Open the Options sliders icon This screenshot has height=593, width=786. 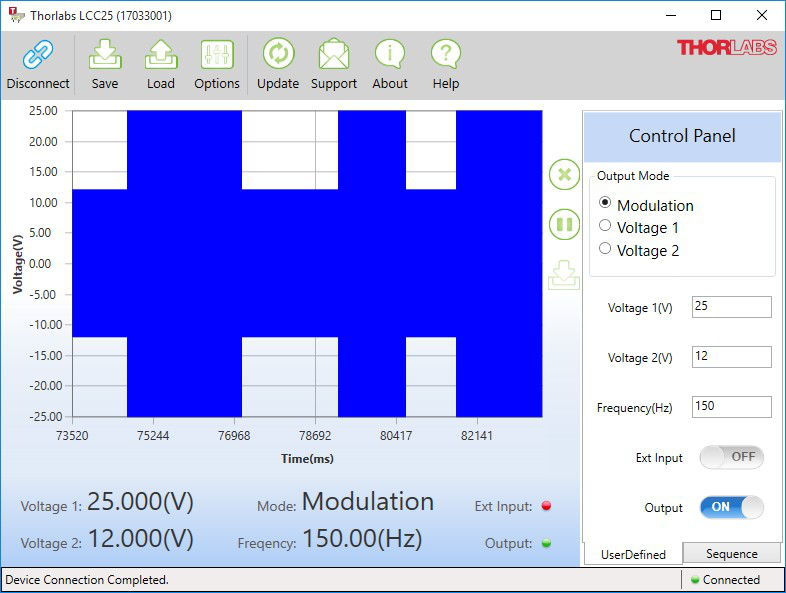pyautogui.click(x=217, y=55)
